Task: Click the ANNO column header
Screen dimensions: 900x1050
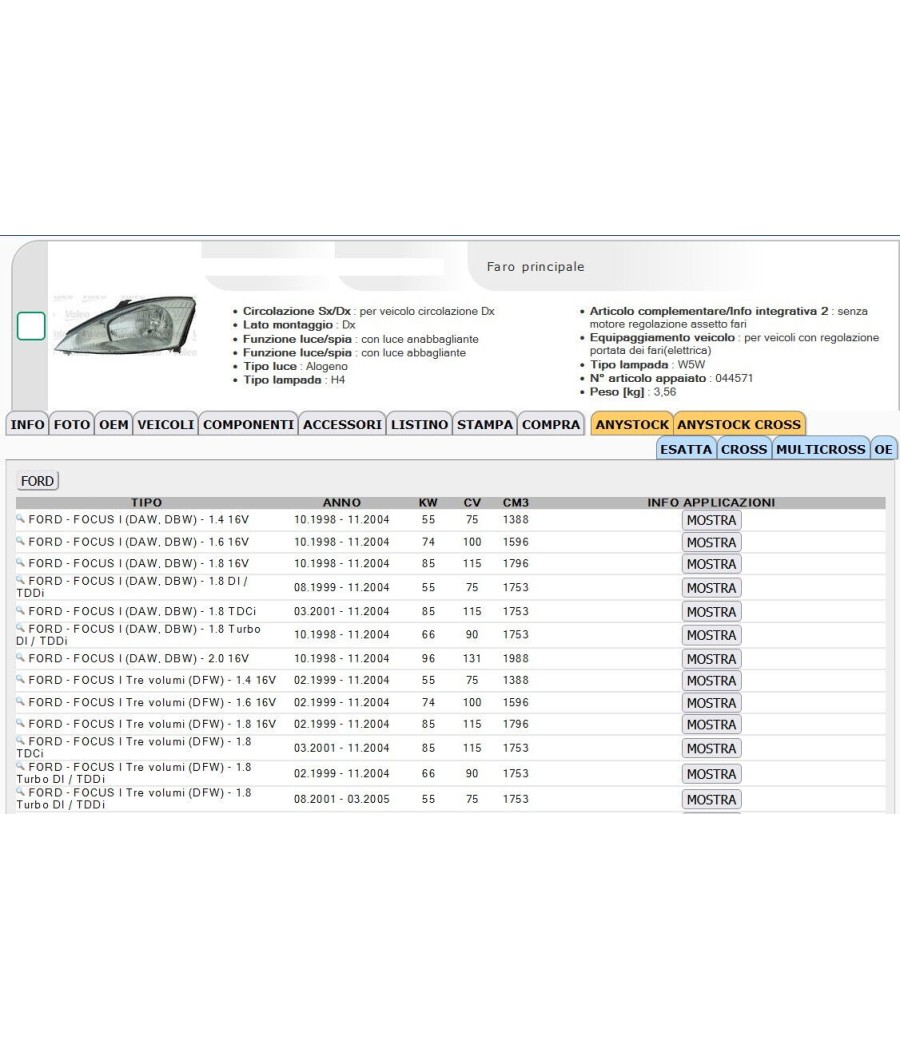Action: pos(342,502)
